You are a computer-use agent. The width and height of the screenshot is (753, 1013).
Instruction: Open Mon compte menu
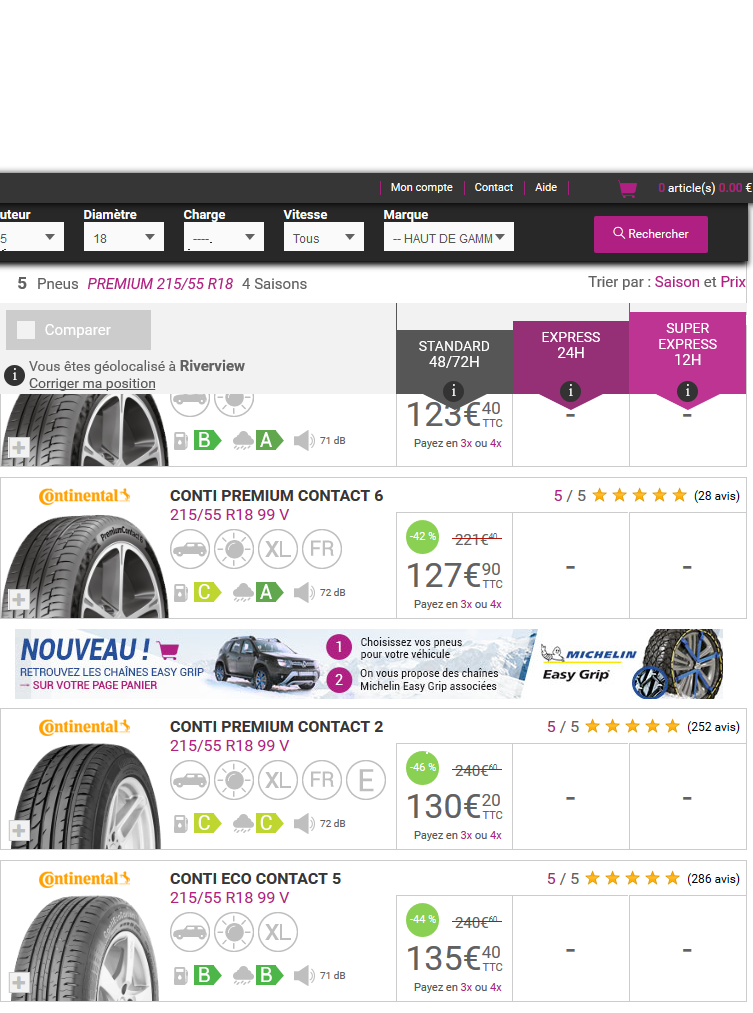click(x=422, y=187)
